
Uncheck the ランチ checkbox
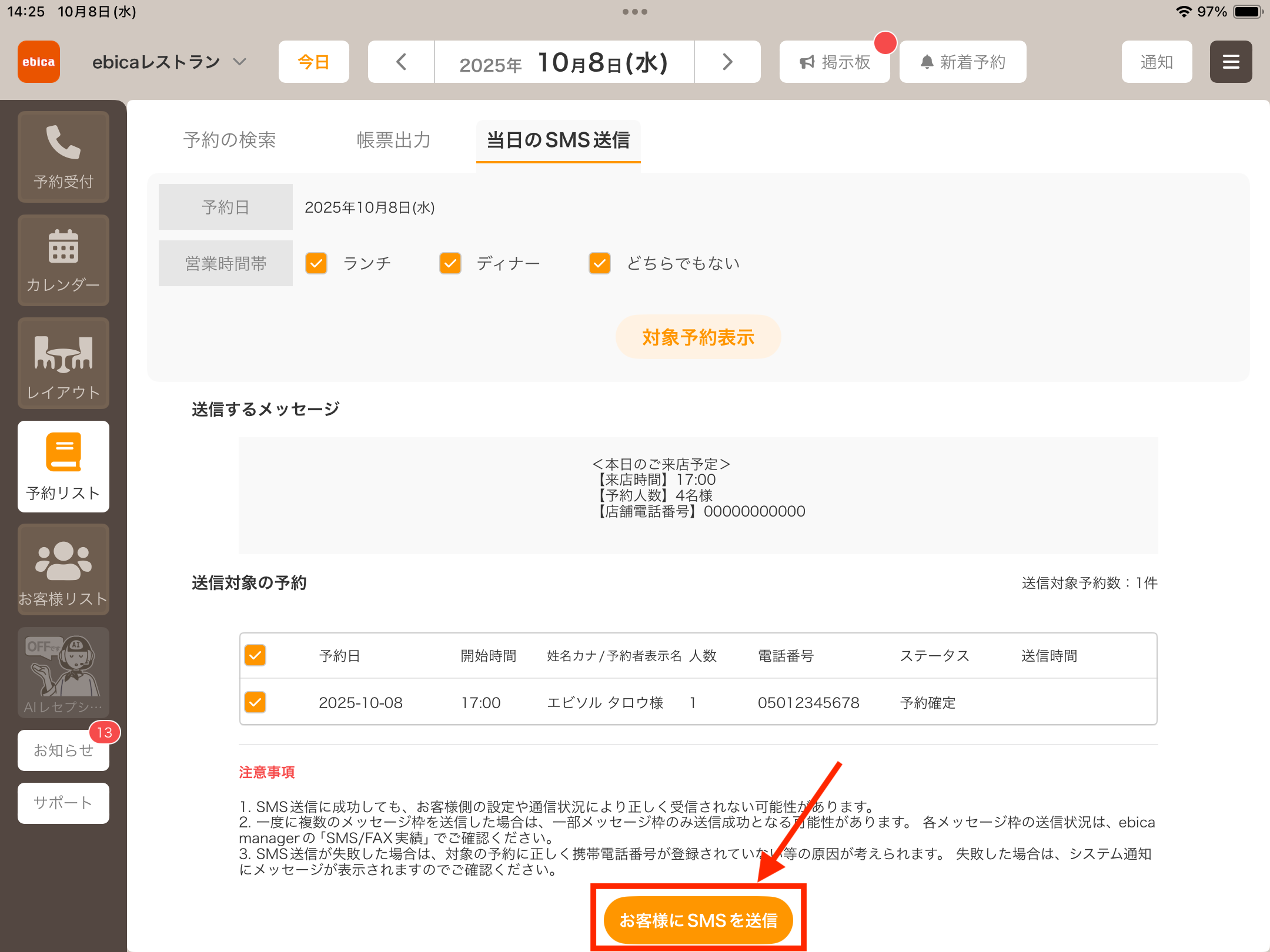pos(316,263)
